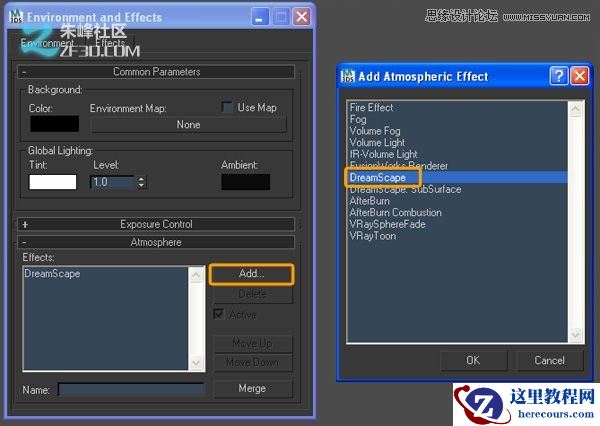The width and height of the screenshot is (600, 426).
Task: Select Fire Effect in the list
Action: (x=371, y=108)
